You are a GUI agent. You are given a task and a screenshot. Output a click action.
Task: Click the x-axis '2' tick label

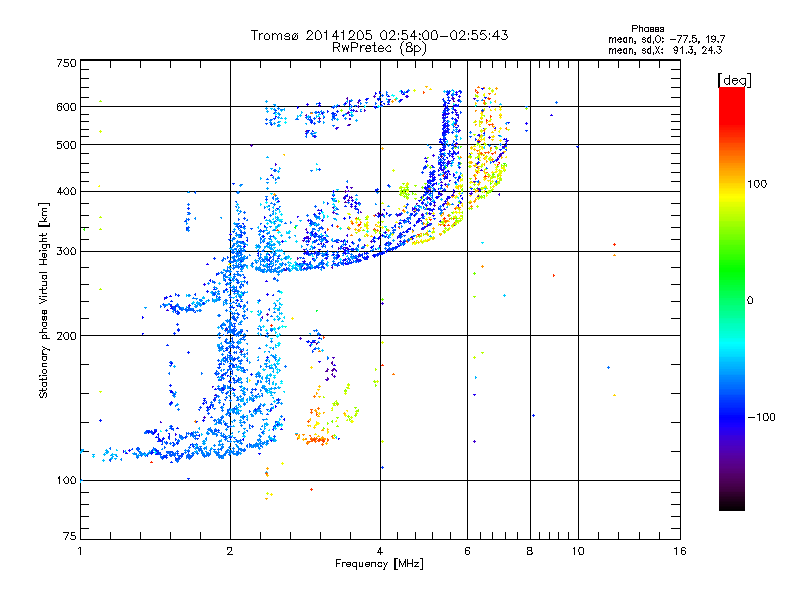[230, 551]
